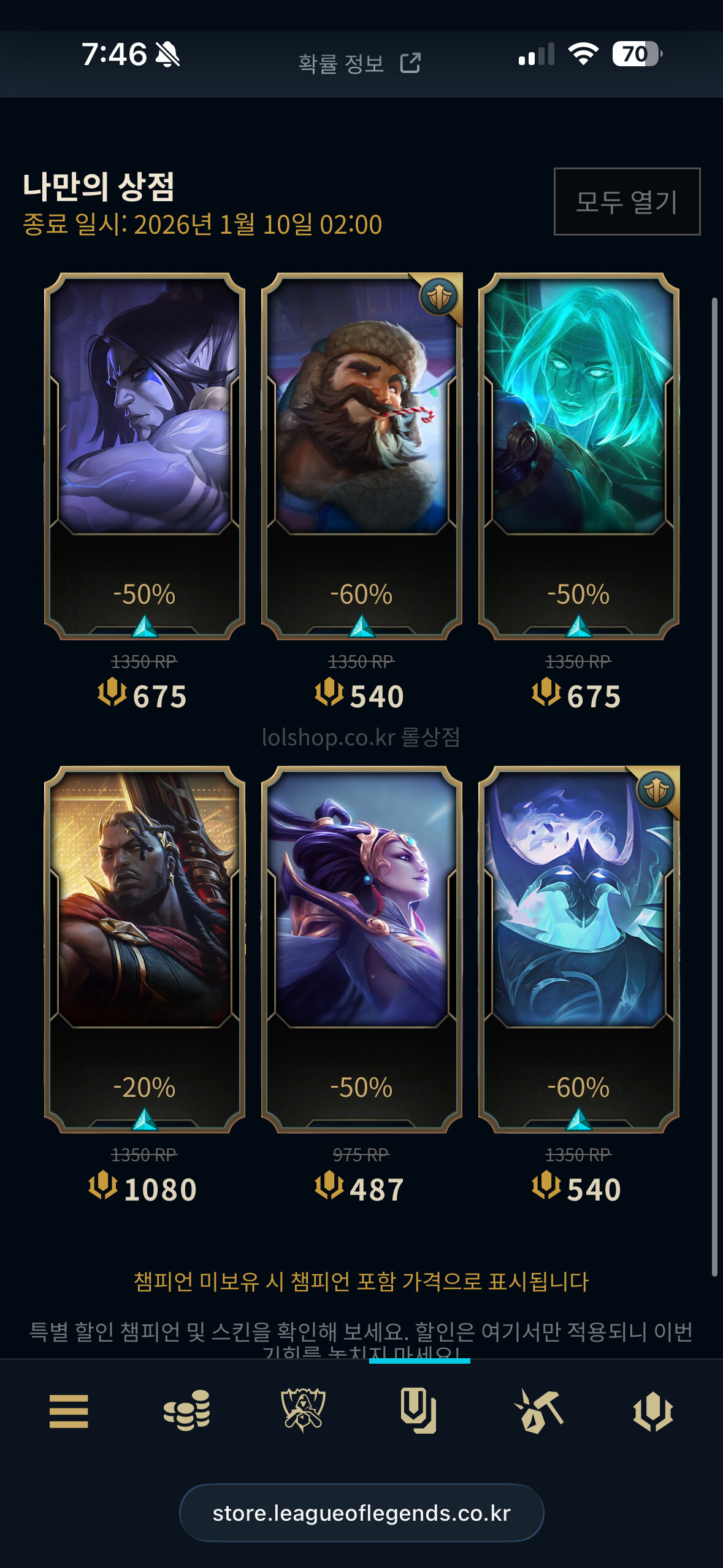Open the coins currency icon tab
Viewport: 723px width, 1568px height.
[x=187, y=1410]
